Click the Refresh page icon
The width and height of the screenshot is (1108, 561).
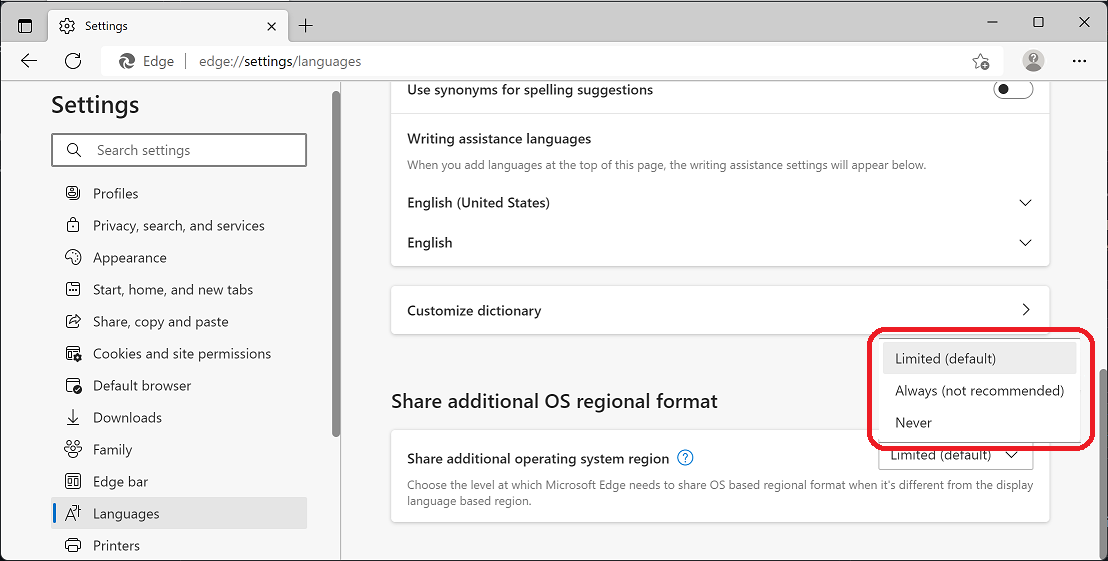coord(73,61)
